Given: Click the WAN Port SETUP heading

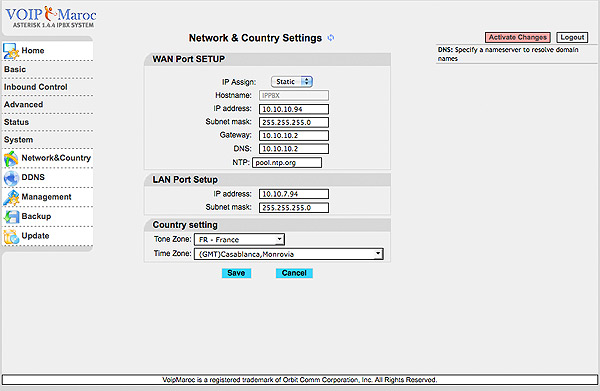Looking at the screenshot, I should (189, 59).
